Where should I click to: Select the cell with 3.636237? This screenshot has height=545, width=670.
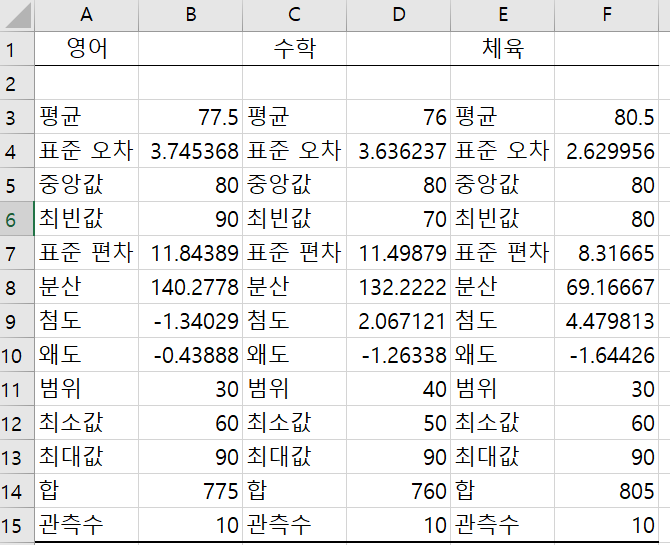pyautogui.click(x=398, y=151)
